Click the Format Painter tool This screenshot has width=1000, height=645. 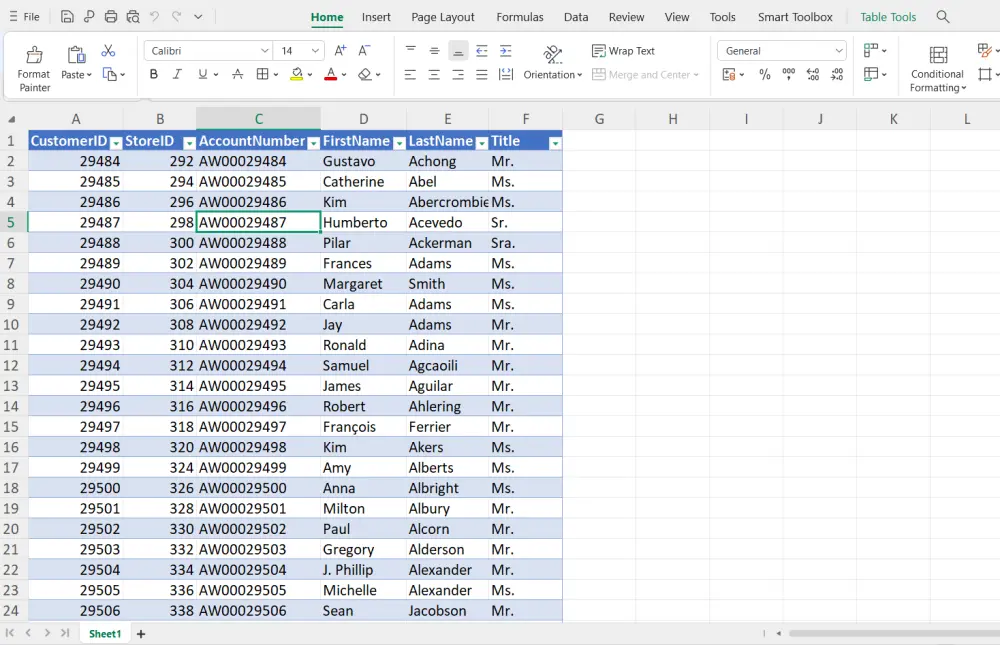point(34,69)
